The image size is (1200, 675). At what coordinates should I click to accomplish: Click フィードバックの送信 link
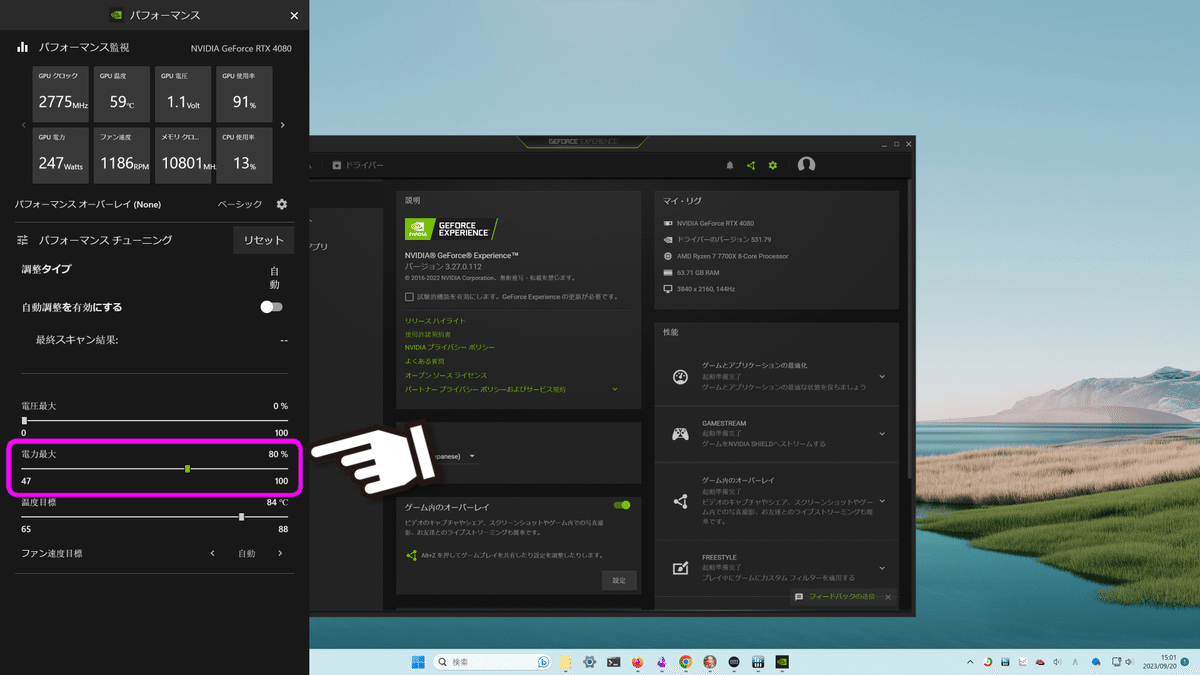tap(840, 597)
